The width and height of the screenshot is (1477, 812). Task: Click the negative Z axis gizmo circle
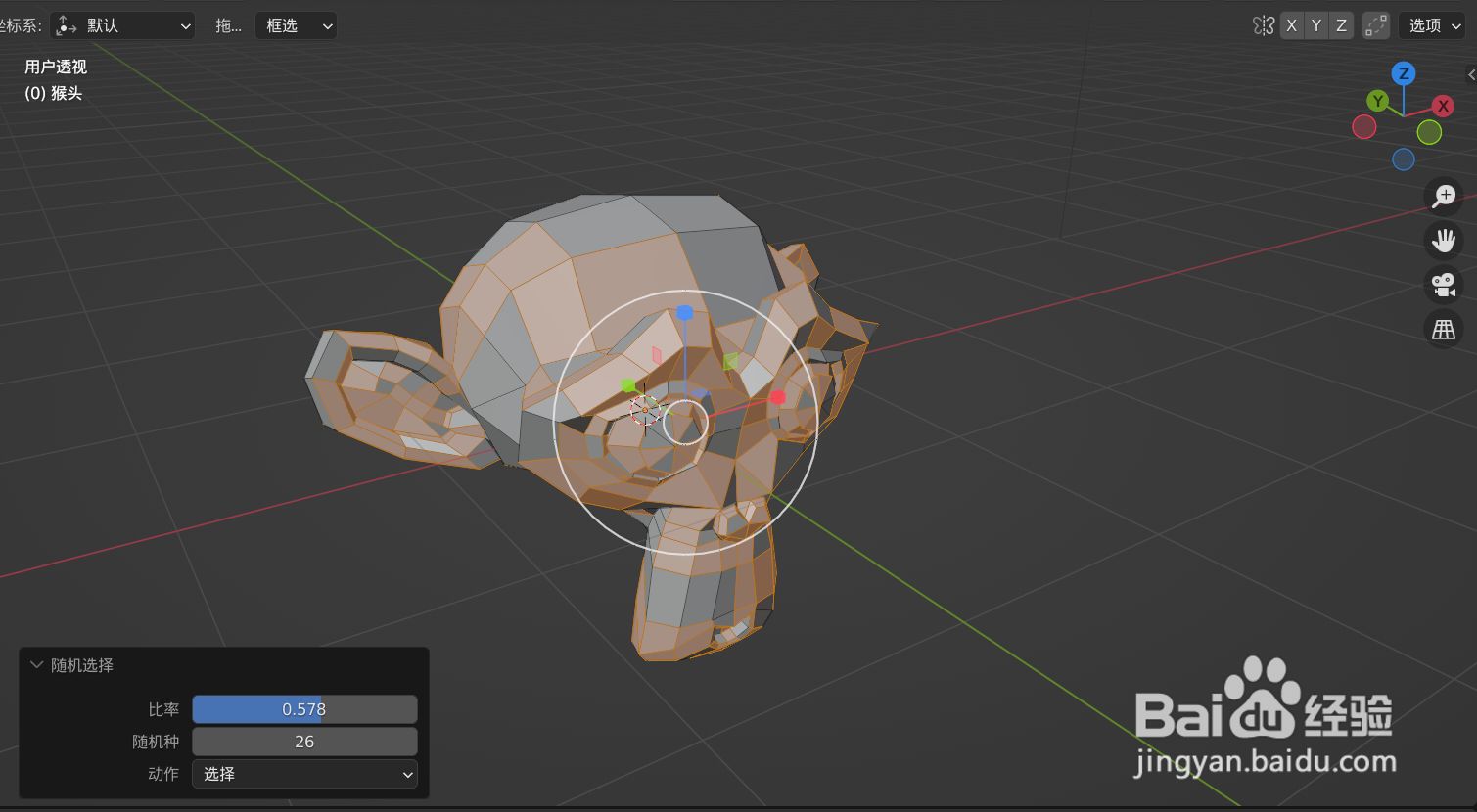[x=1404, y=159]
